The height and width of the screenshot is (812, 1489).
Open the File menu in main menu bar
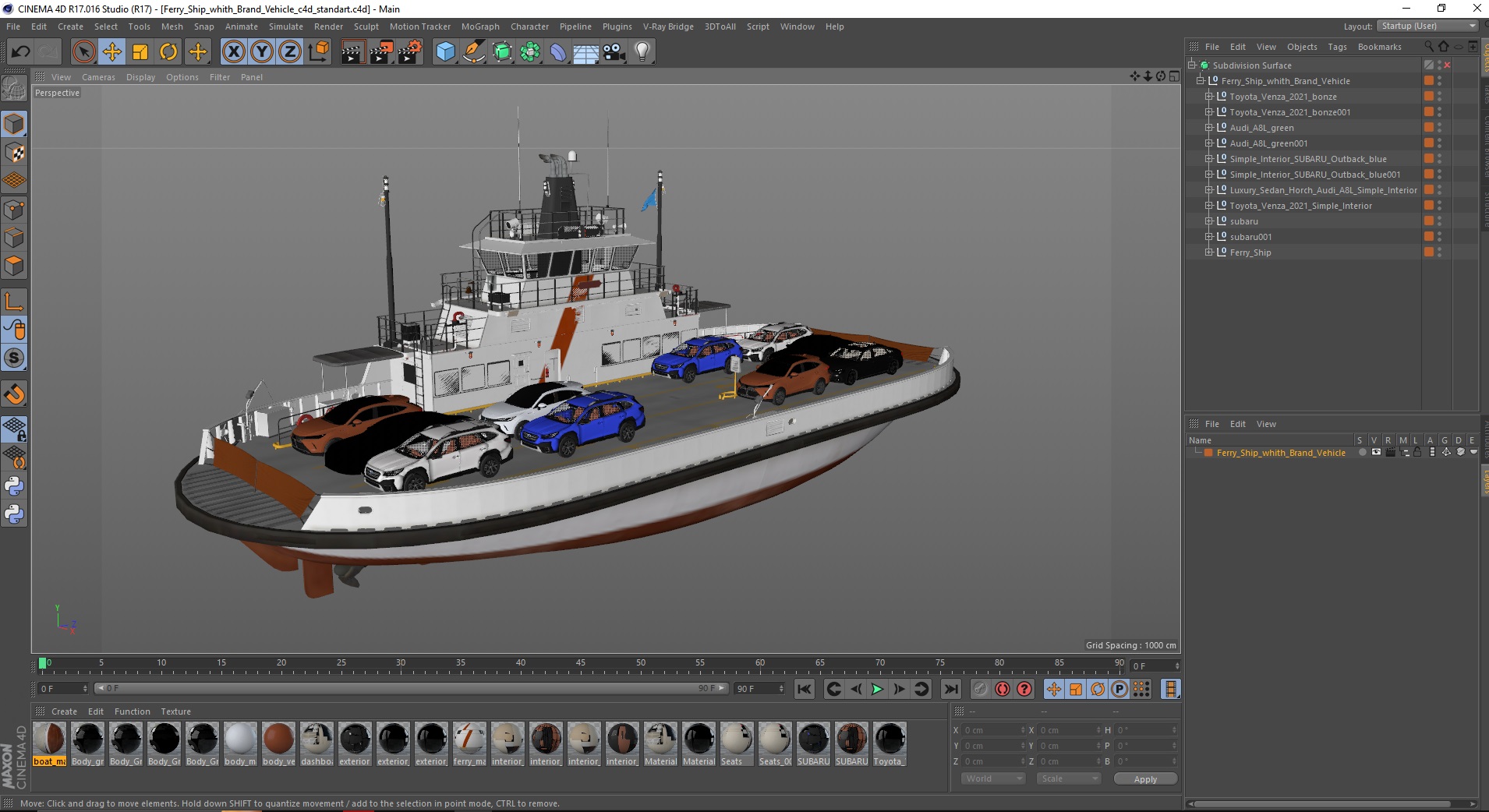click(13, 26)
